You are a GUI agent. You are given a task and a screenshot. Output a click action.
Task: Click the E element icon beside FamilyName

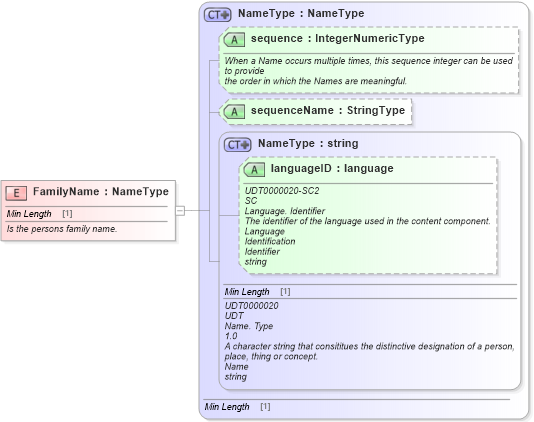(16, 193)
